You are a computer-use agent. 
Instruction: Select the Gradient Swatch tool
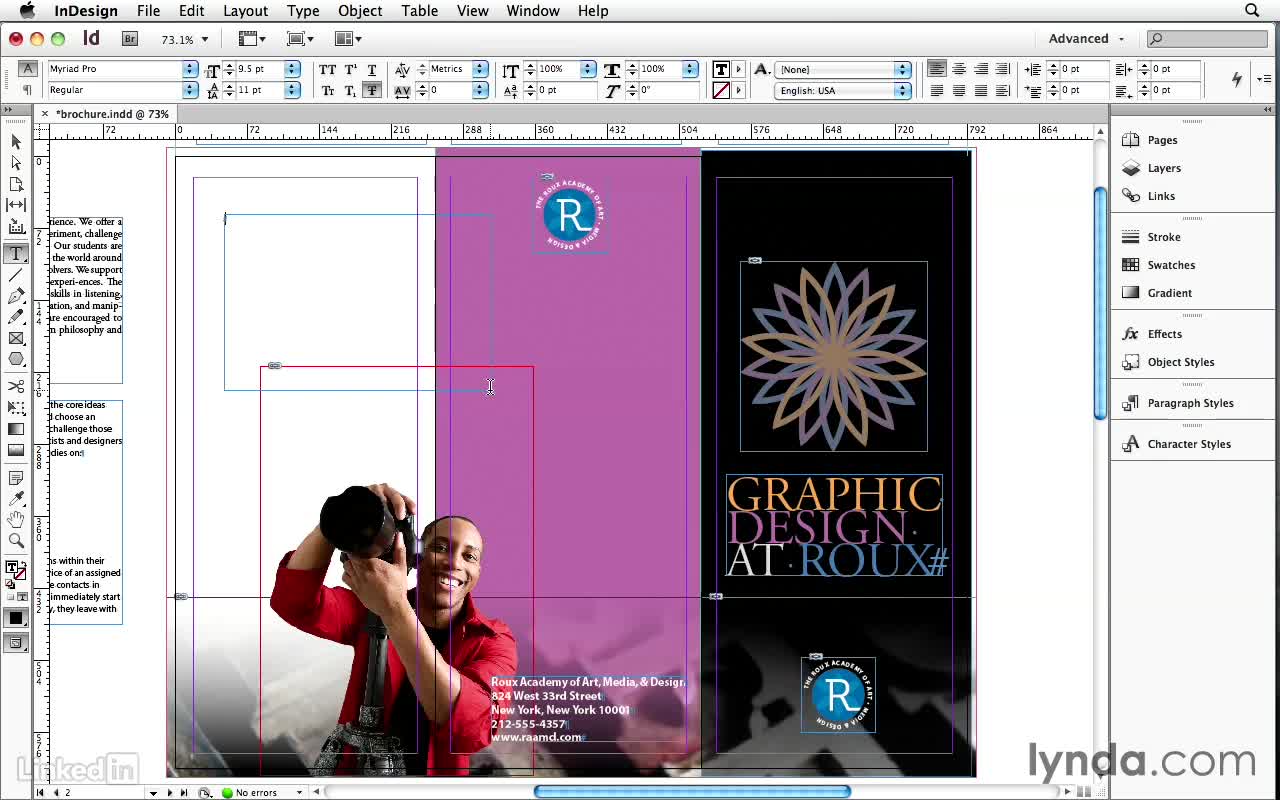[x=16, y=429]
